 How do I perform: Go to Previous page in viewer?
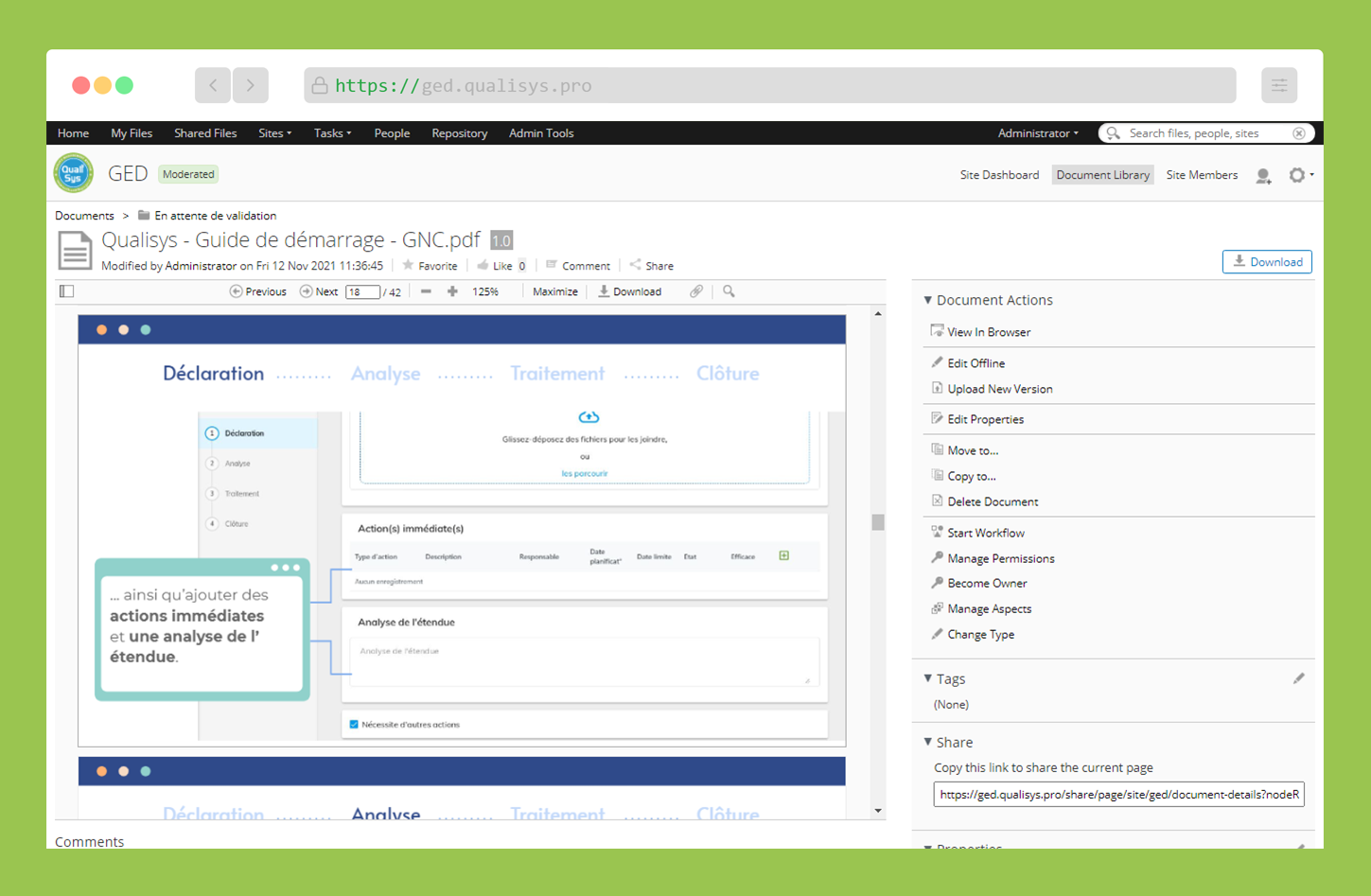point(257,291)
